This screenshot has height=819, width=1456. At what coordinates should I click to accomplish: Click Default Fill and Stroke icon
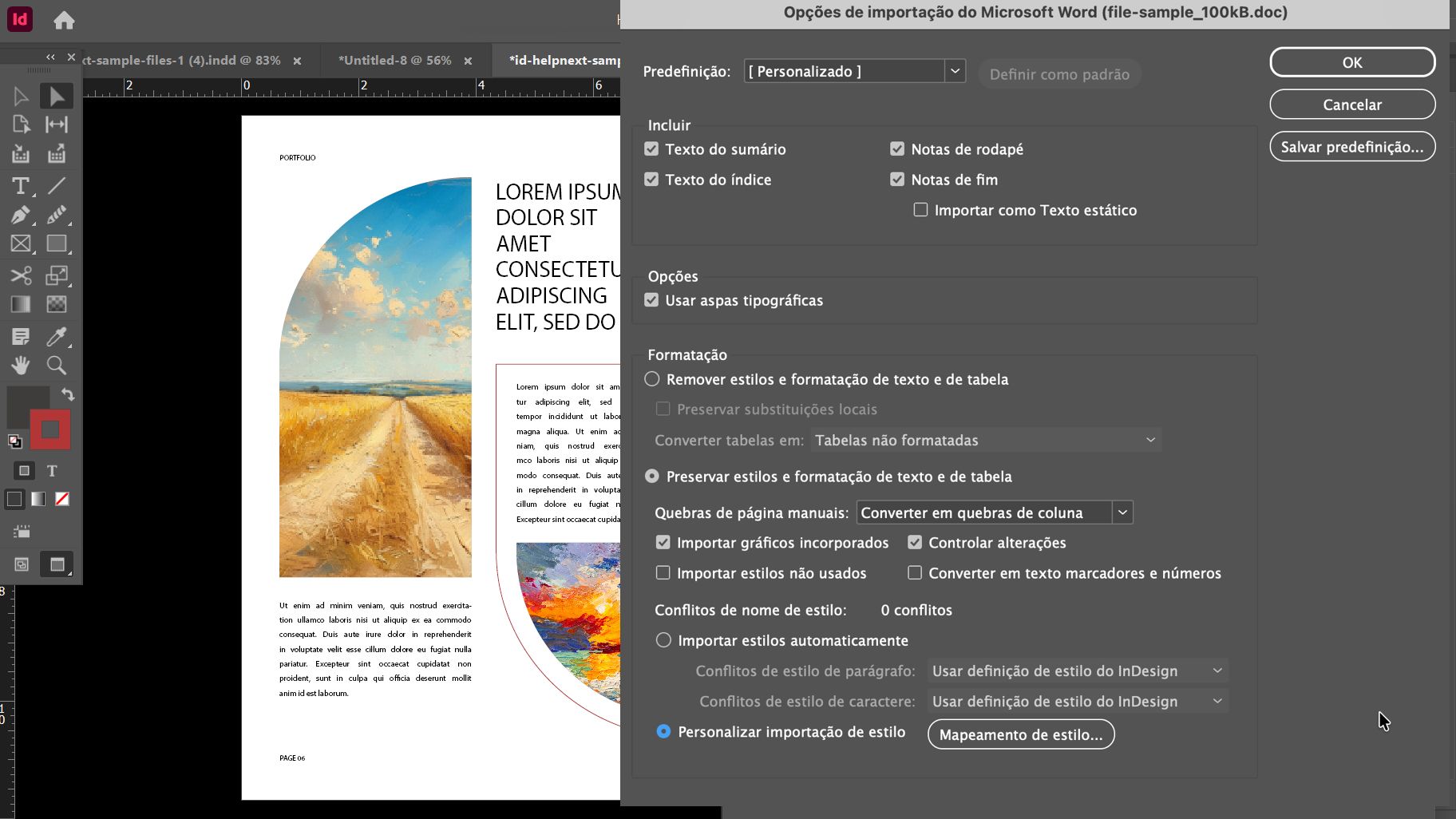[14, 441]
